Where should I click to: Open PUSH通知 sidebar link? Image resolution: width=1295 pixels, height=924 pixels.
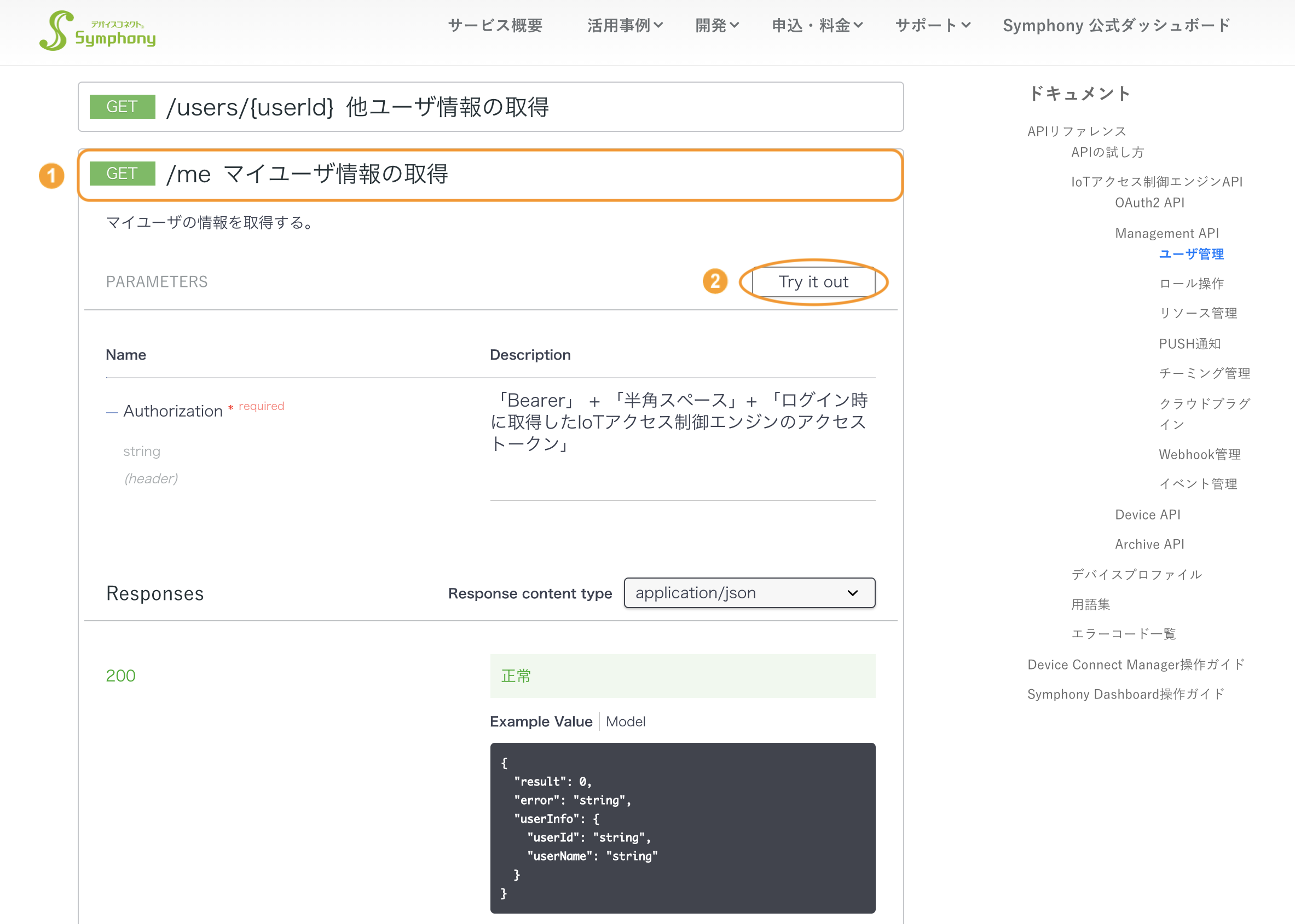[x=1190, y=344]
